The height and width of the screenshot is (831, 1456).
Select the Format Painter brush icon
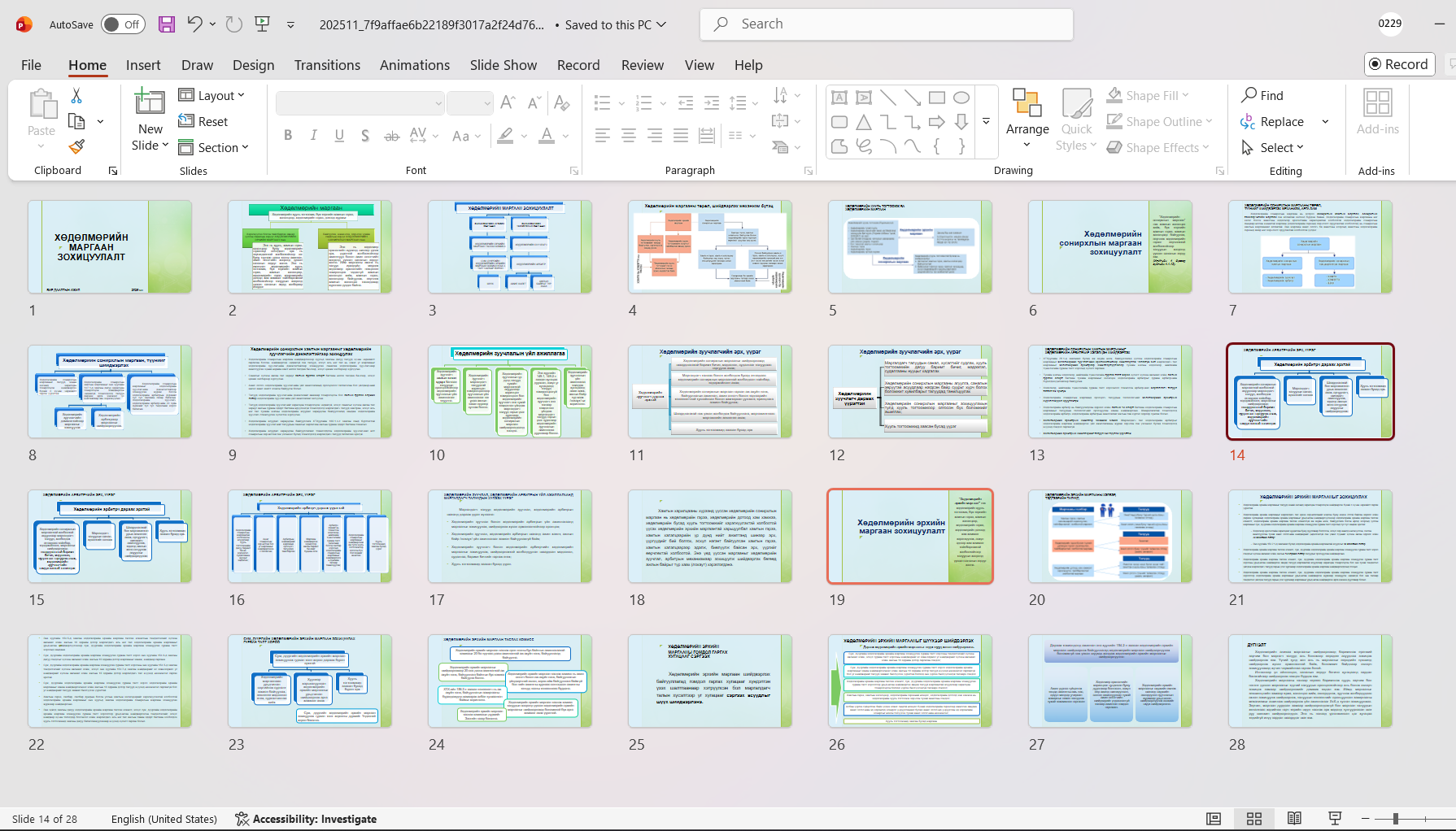76,147
